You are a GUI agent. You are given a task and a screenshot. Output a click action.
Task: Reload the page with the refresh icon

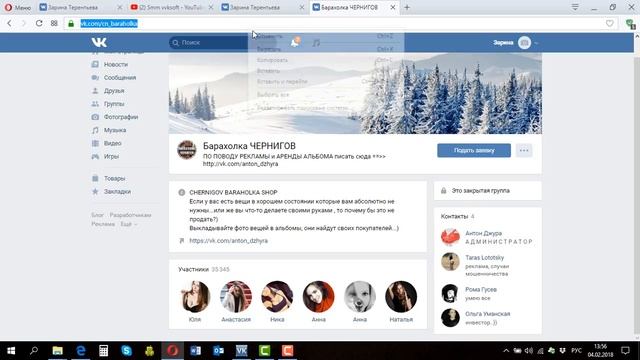coord(39,23)
